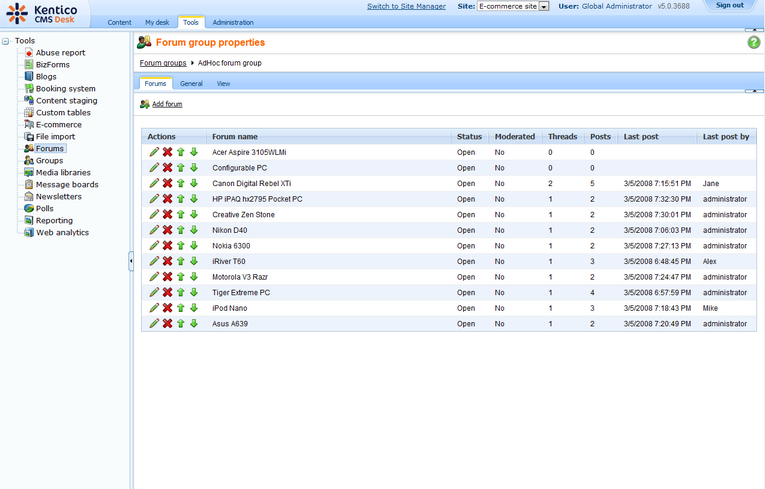Switch to the Administration tab
The width and height of the screenshot is (765, 489).
point(233,22)
